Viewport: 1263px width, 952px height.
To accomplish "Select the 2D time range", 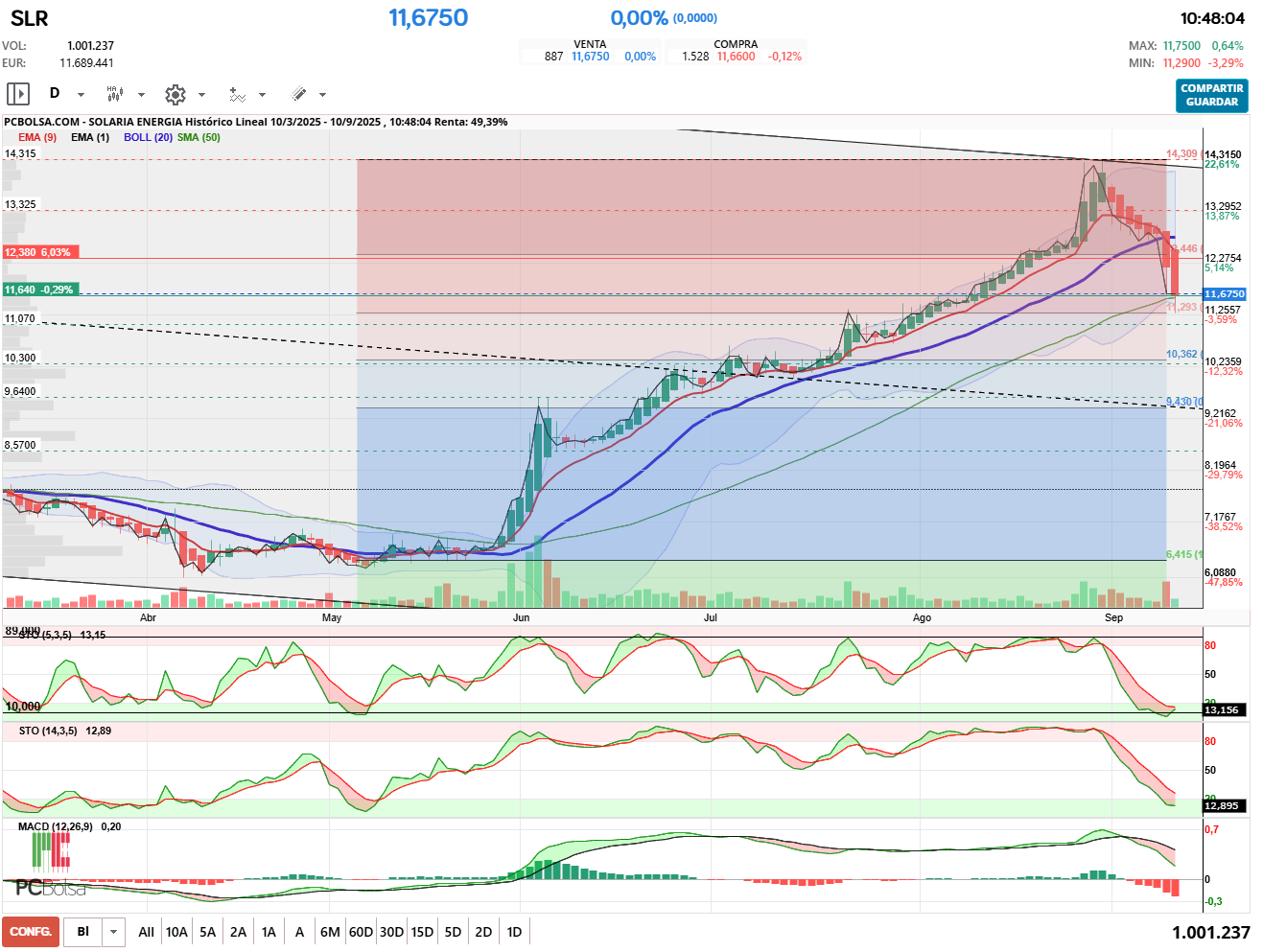I will (x=483, y=932).
